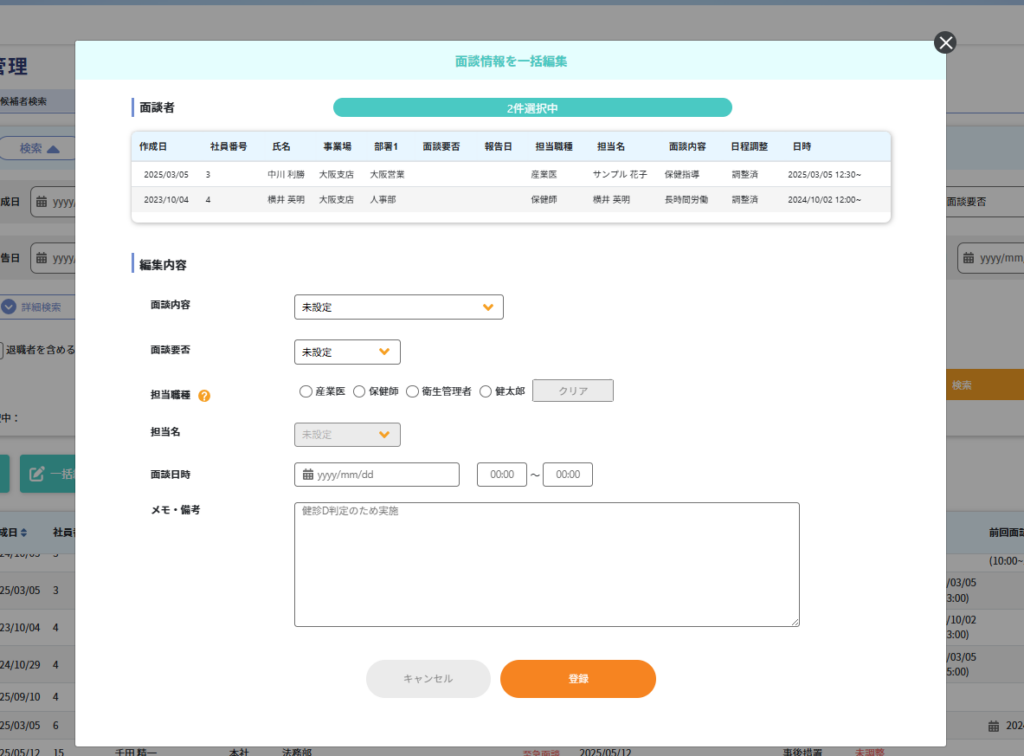The height and width of the screenshot is (756, 1024).
Task: Choose the 衛生管理者 radio option
Action: point(413,392)
